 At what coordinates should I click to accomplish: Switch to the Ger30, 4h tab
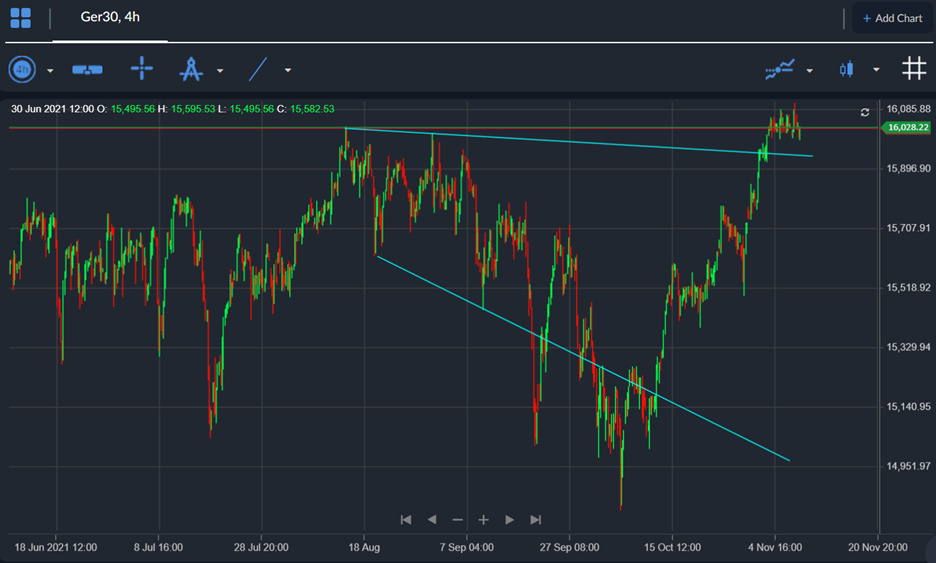(110, 17)
